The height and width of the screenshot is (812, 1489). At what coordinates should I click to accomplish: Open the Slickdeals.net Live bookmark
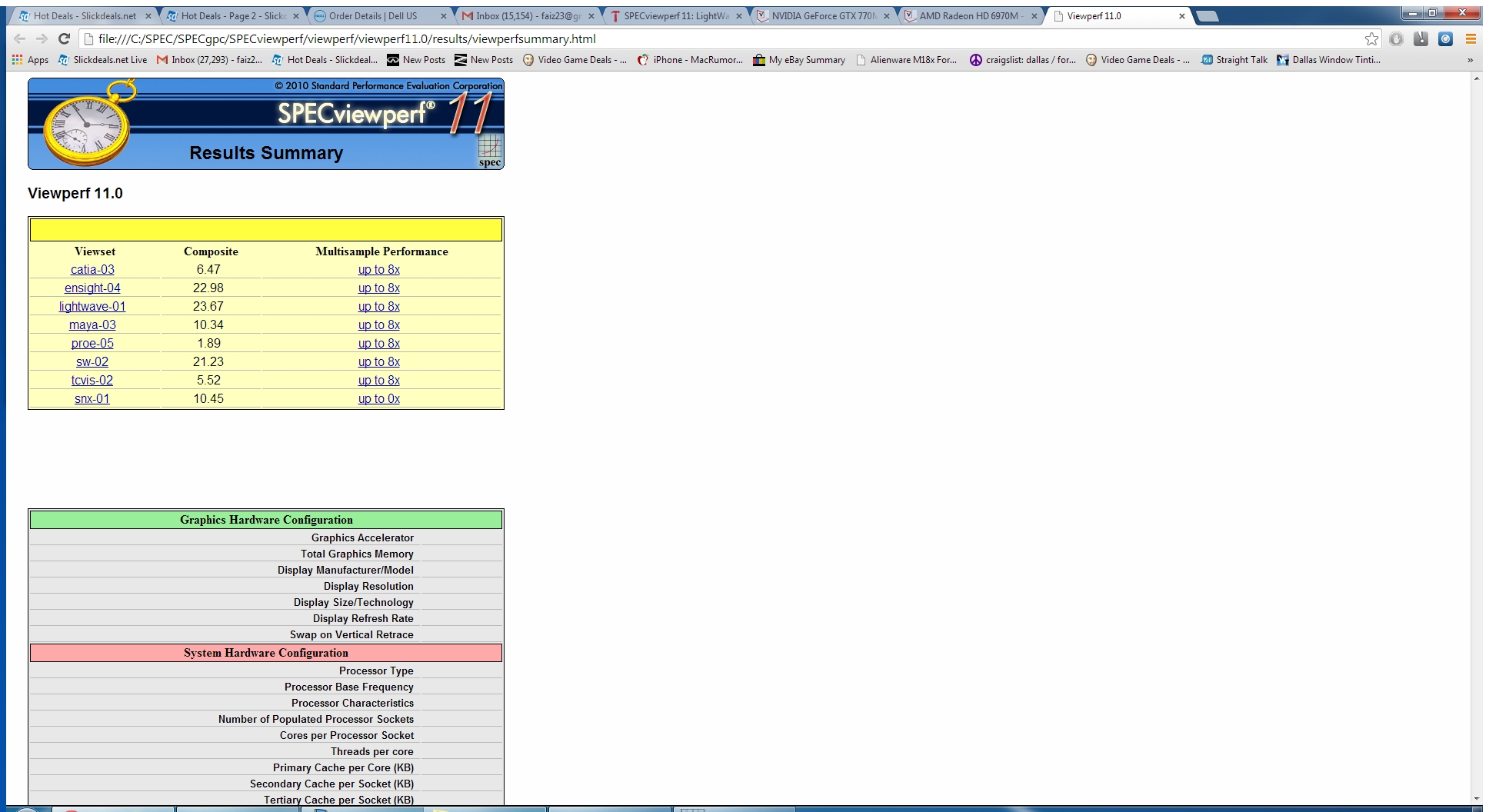(x=102, y=60)
